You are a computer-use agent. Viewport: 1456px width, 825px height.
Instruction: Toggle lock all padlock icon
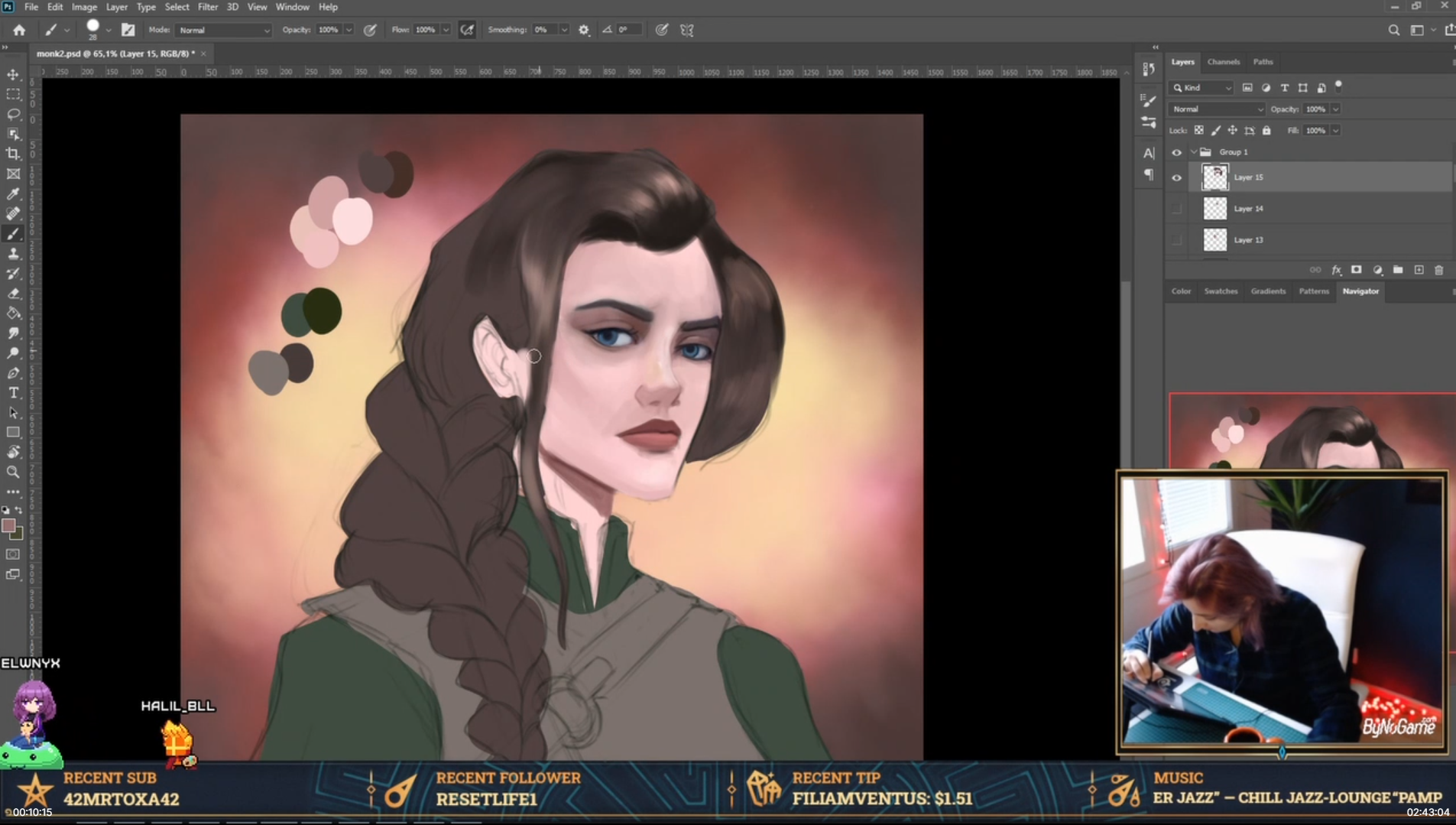[1266, 131]
